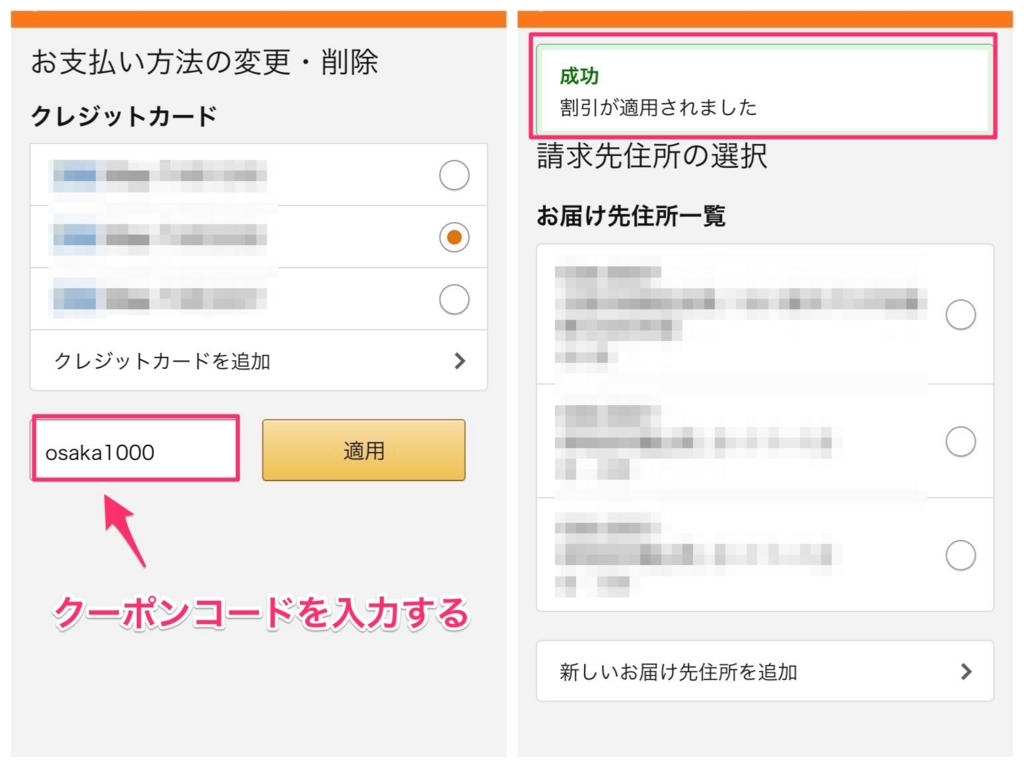Open 新しいお届け先住所を追加 to add new address

tap(765, 672)
